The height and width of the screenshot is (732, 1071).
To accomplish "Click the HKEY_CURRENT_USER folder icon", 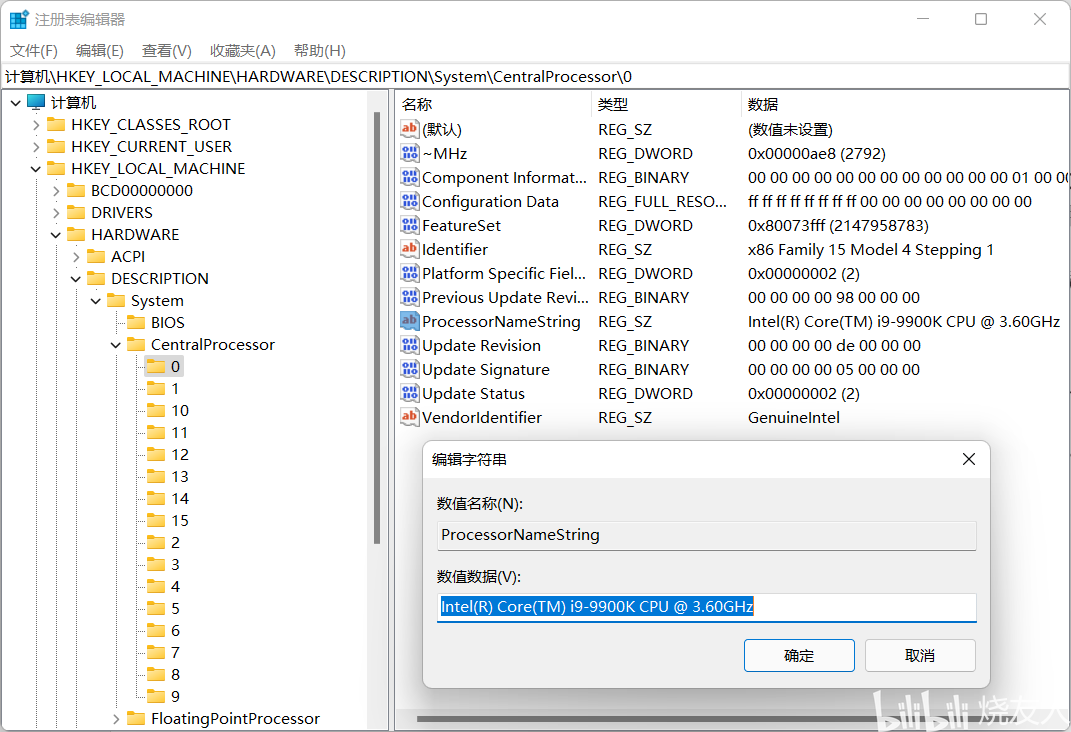I will (56, 146).
